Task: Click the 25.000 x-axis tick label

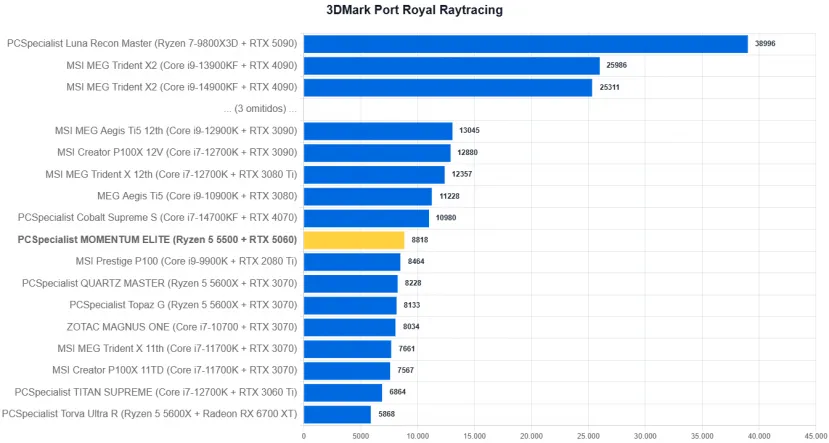Action: 588,436
